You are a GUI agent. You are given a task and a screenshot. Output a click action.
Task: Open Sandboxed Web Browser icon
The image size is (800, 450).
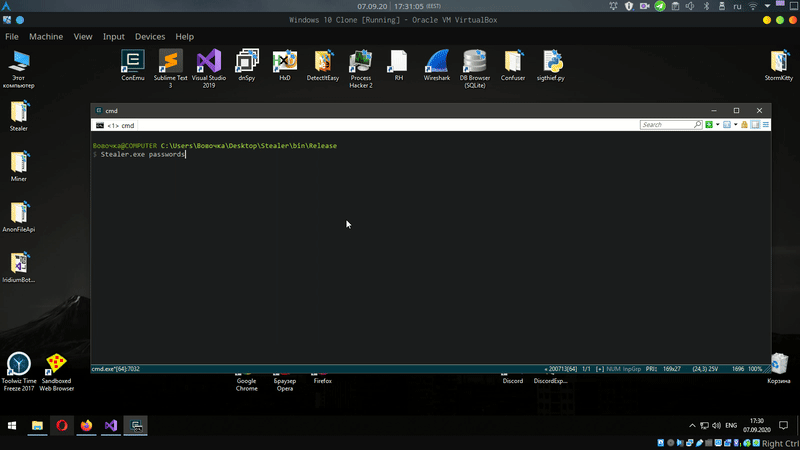click(57, 371)
